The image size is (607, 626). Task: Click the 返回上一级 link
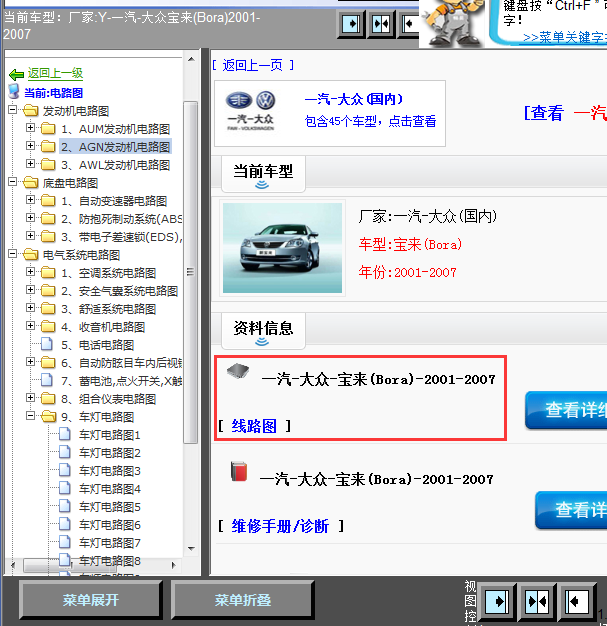55,73
